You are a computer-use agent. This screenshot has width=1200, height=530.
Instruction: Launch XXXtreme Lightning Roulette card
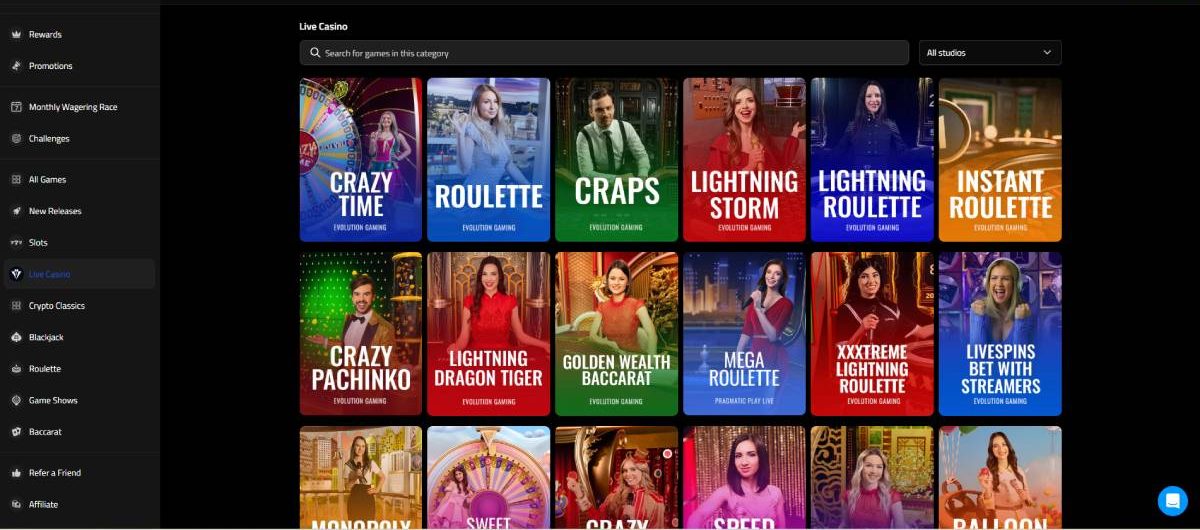872,334
